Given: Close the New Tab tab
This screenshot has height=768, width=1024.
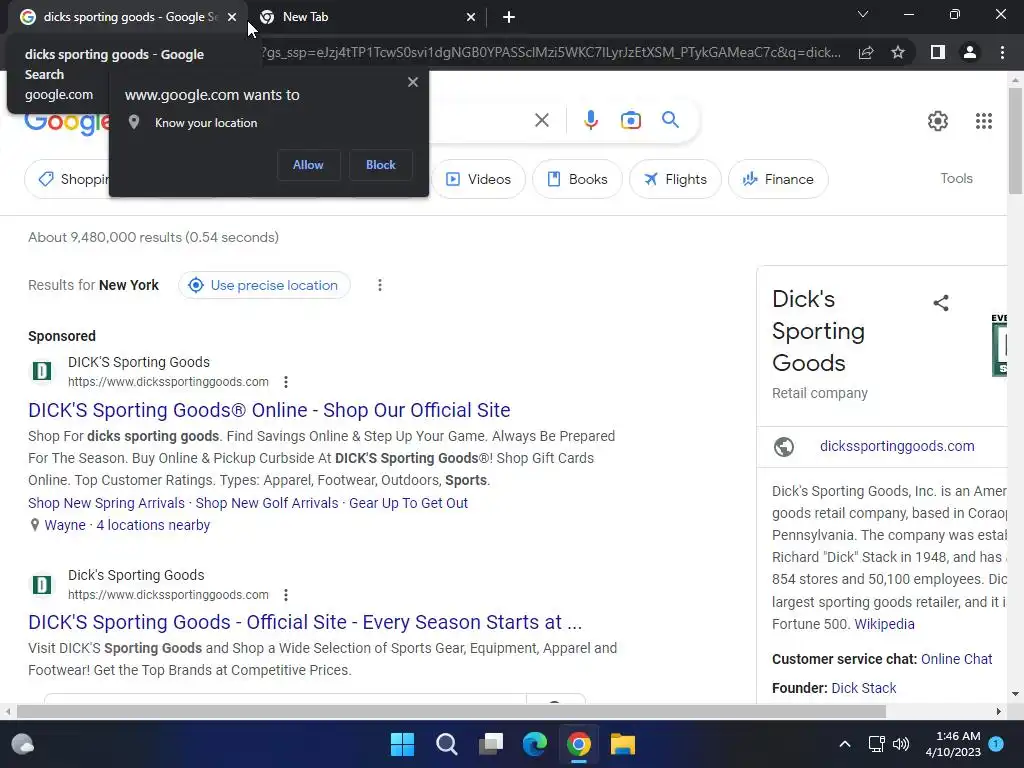Looking at the screenshot, I should click(x=471, y=17).
